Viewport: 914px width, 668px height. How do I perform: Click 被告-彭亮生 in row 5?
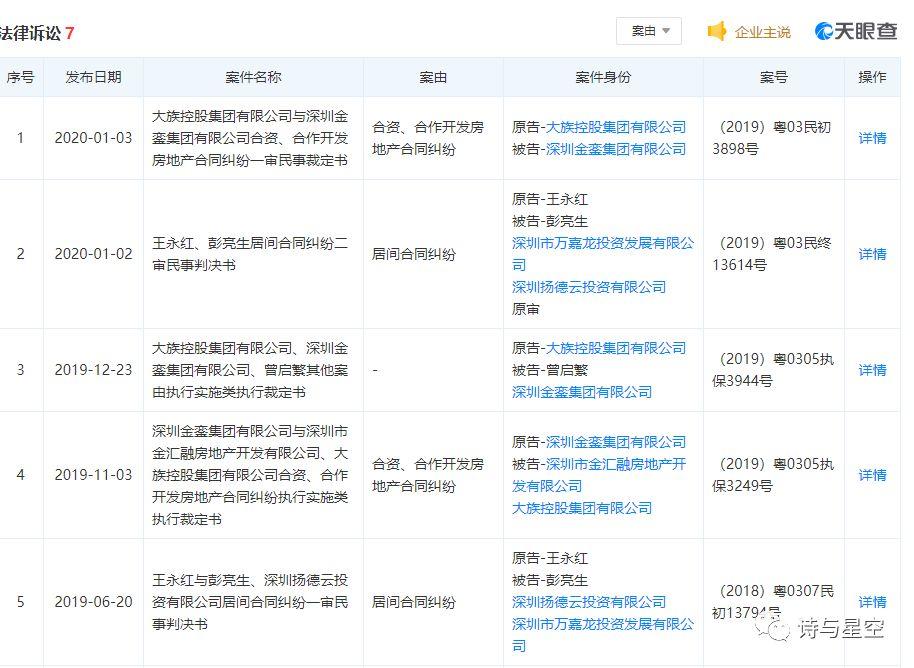pos(550,581)
